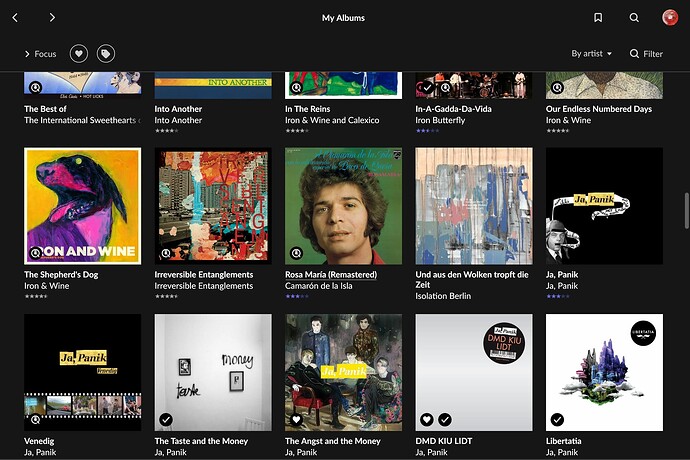The image size is (690, 460).
Task: Open The Angst and the Money title
Action: (x=333, y=441)
